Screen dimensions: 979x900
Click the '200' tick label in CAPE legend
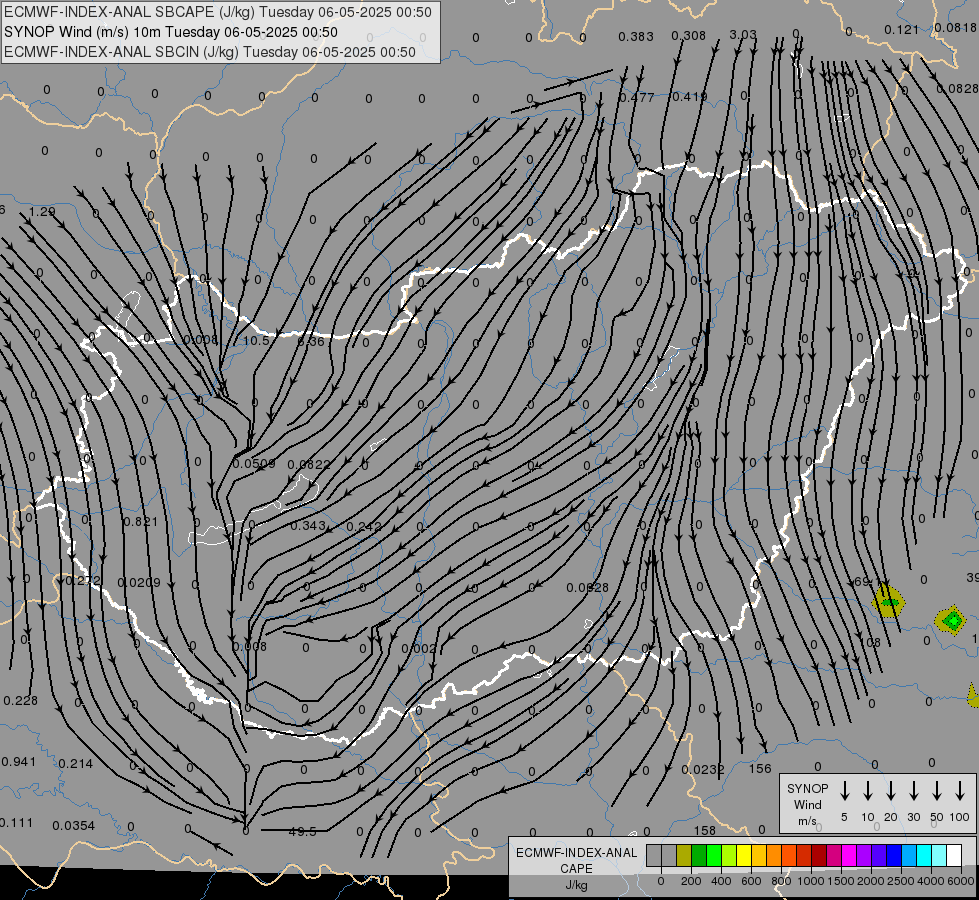691,881
